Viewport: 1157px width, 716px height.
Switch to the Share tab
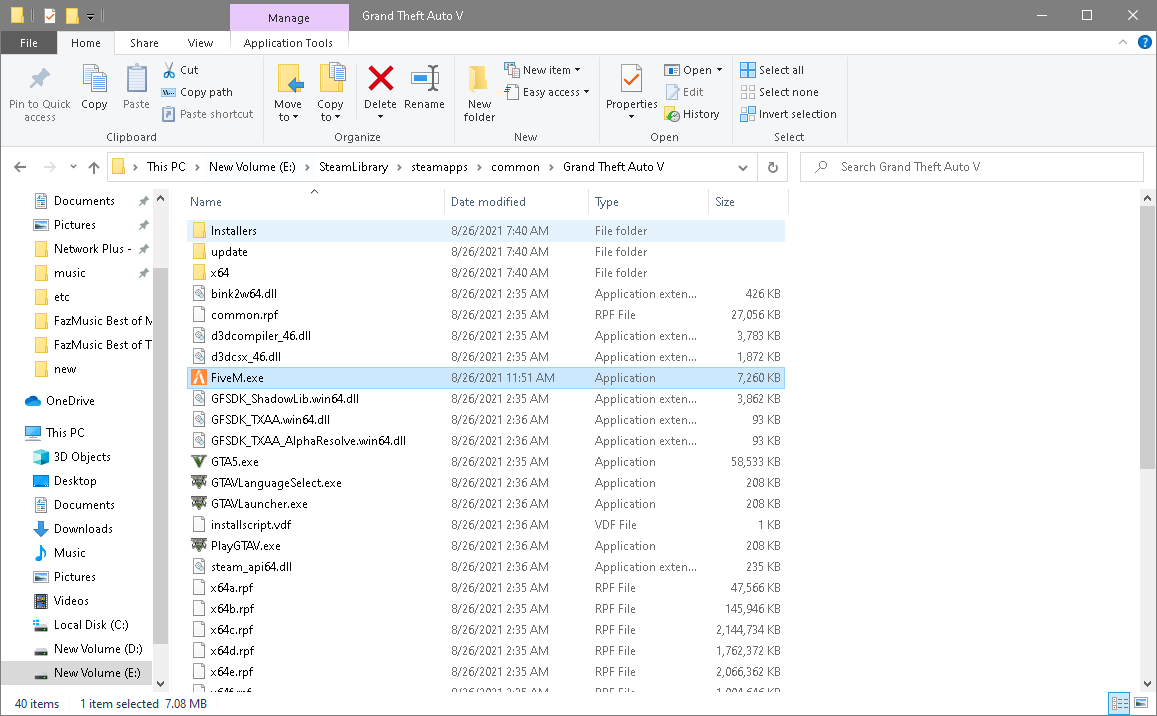(x=144, y=43)
